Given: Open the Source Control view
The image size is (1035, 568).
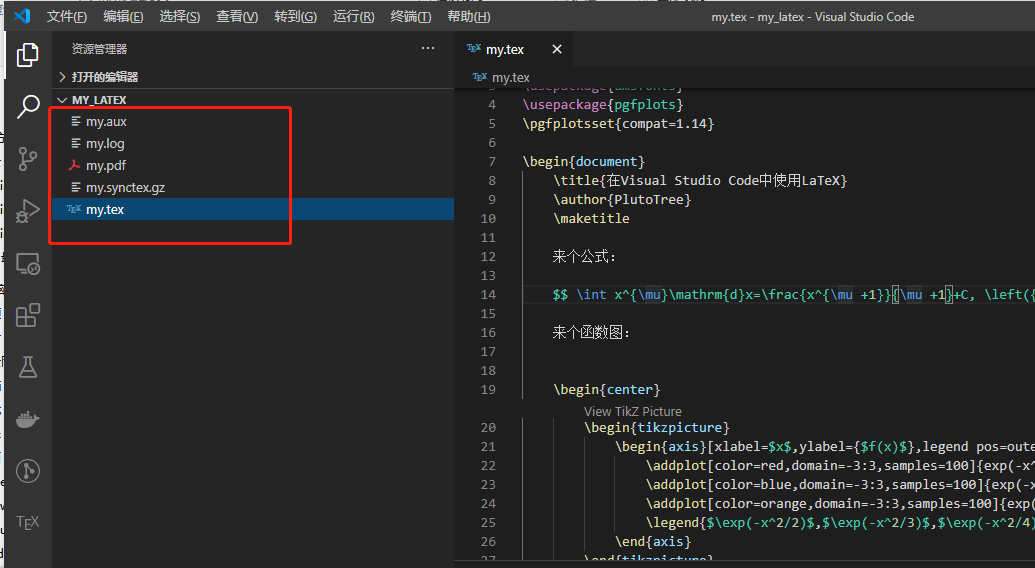Looking at the screenshot, I should tap(27, 159).
